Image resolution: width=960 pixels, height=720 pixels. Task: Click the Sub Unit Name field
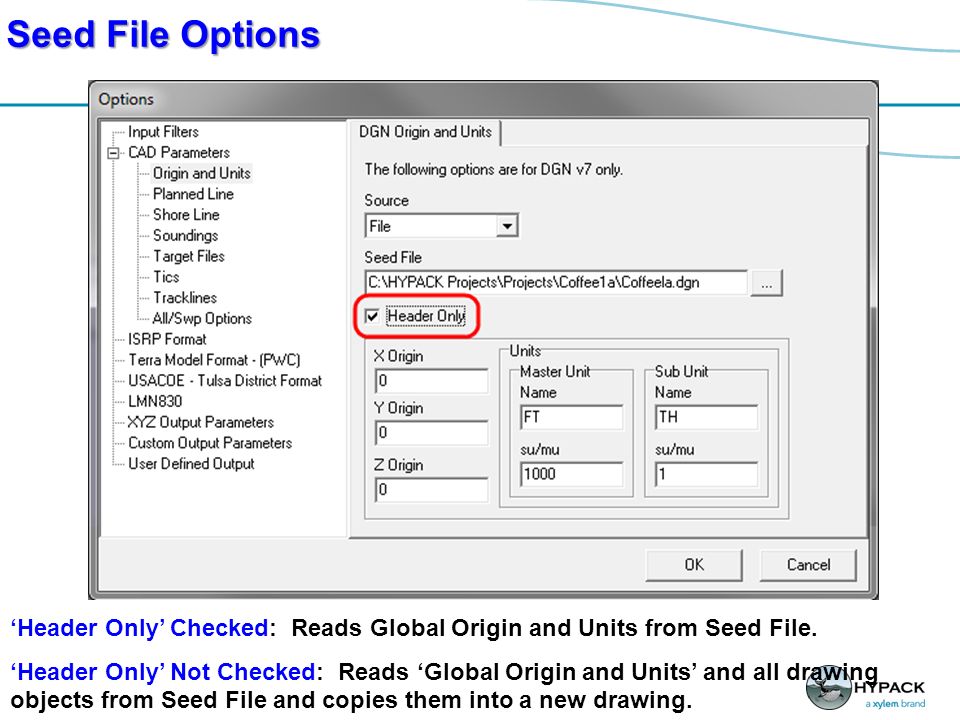[707, 417]
